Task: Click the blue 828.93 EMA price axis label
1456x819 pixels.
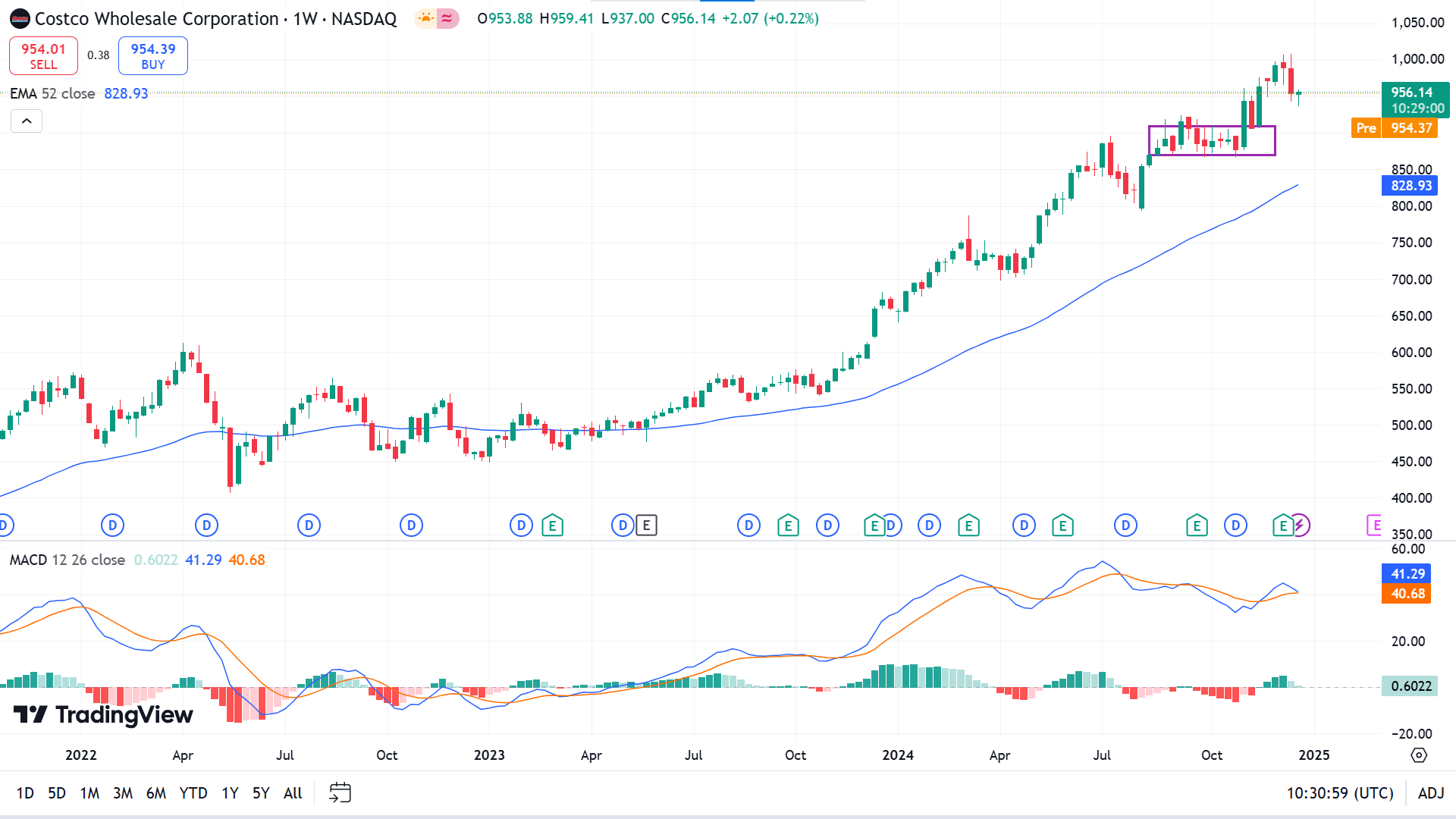Action: [1410, 186]
